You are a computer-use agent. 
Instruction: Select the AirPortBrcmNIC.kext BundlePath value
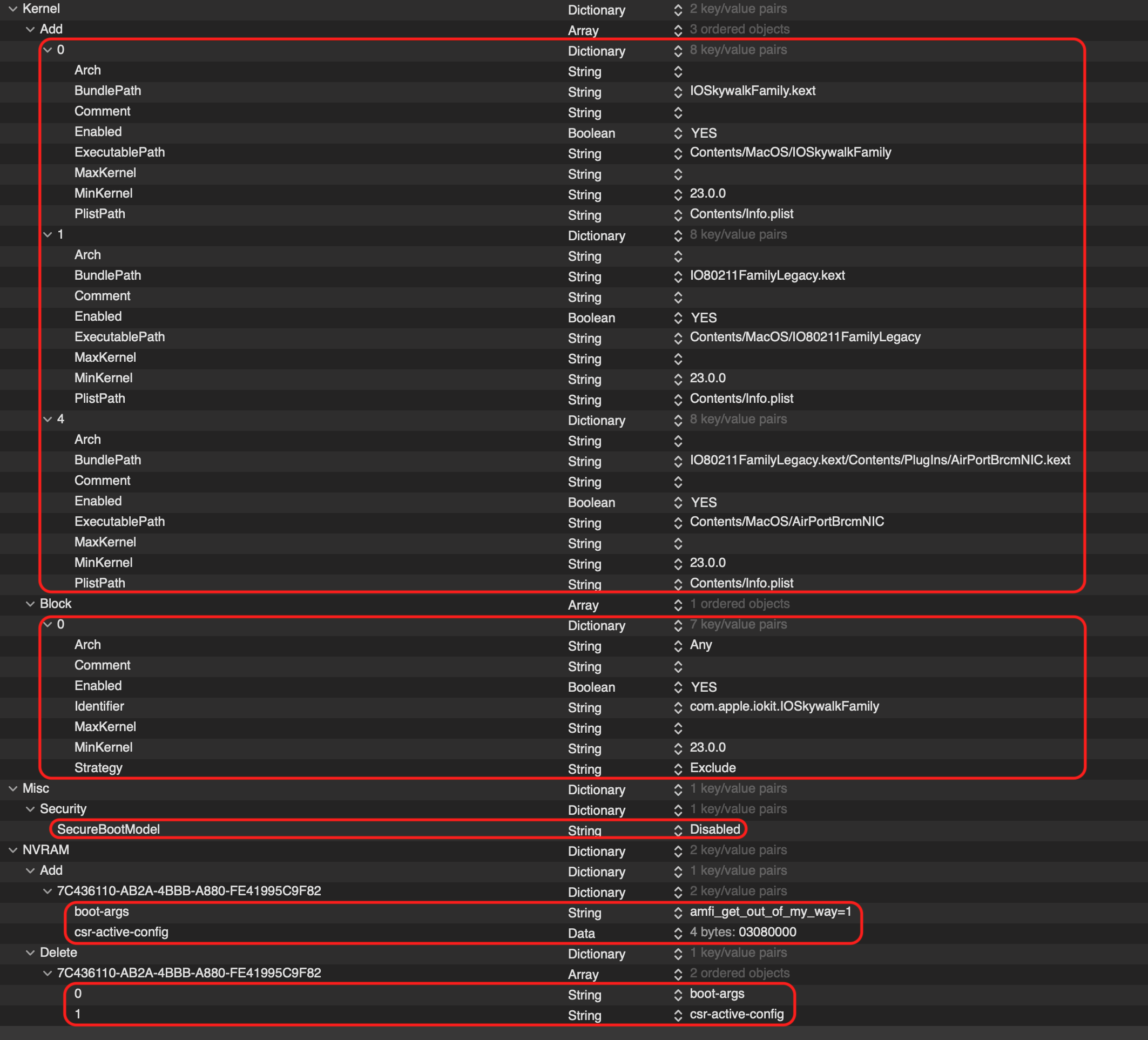click(x=880, y=460)
